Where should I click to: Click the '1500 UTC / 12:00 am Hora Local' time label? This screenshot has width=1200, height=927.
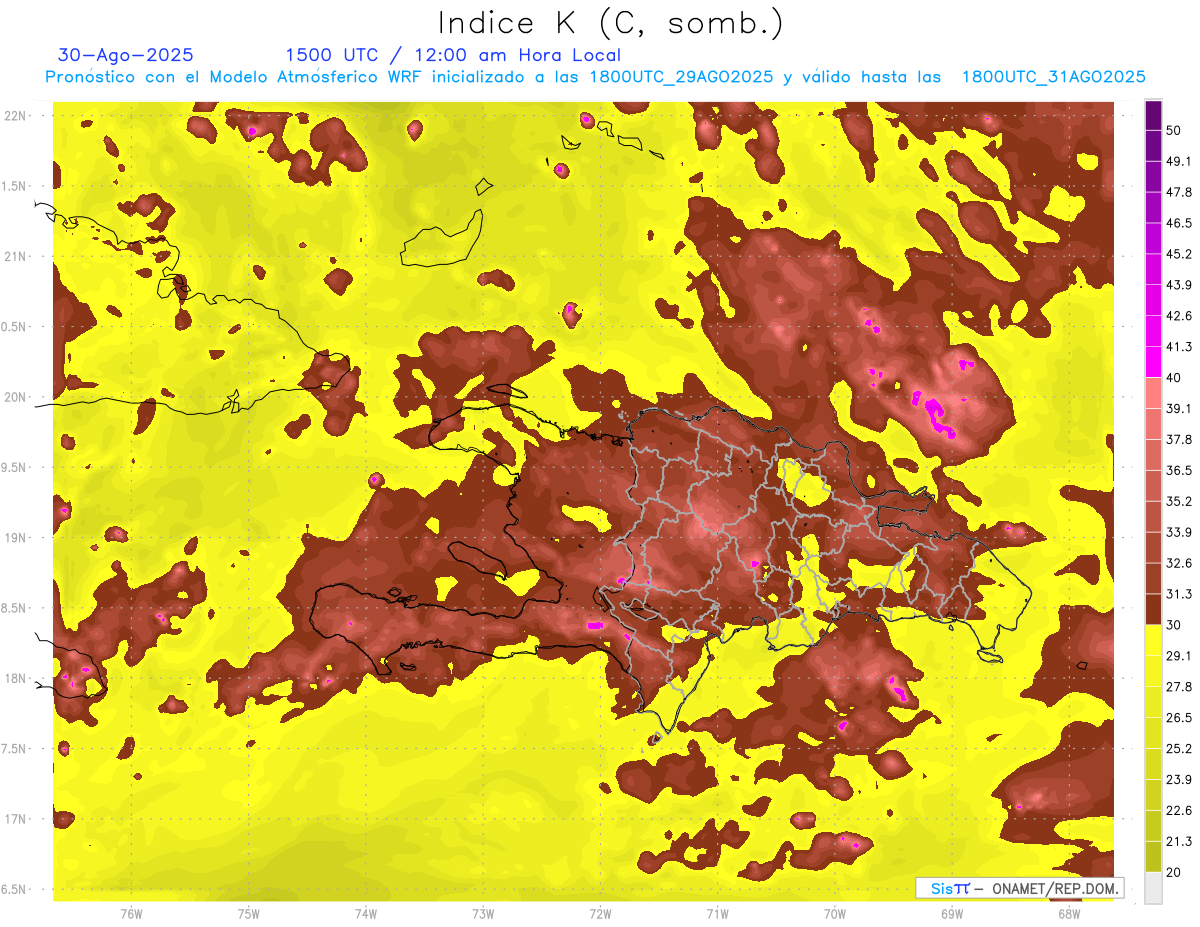pyautogui.click(x=453, y=55)
